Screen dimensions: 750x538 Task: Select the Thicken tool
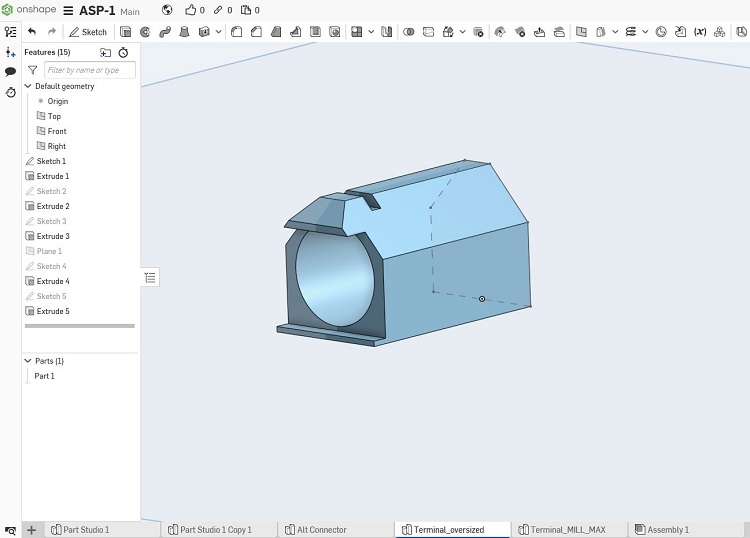coord(204,32)
